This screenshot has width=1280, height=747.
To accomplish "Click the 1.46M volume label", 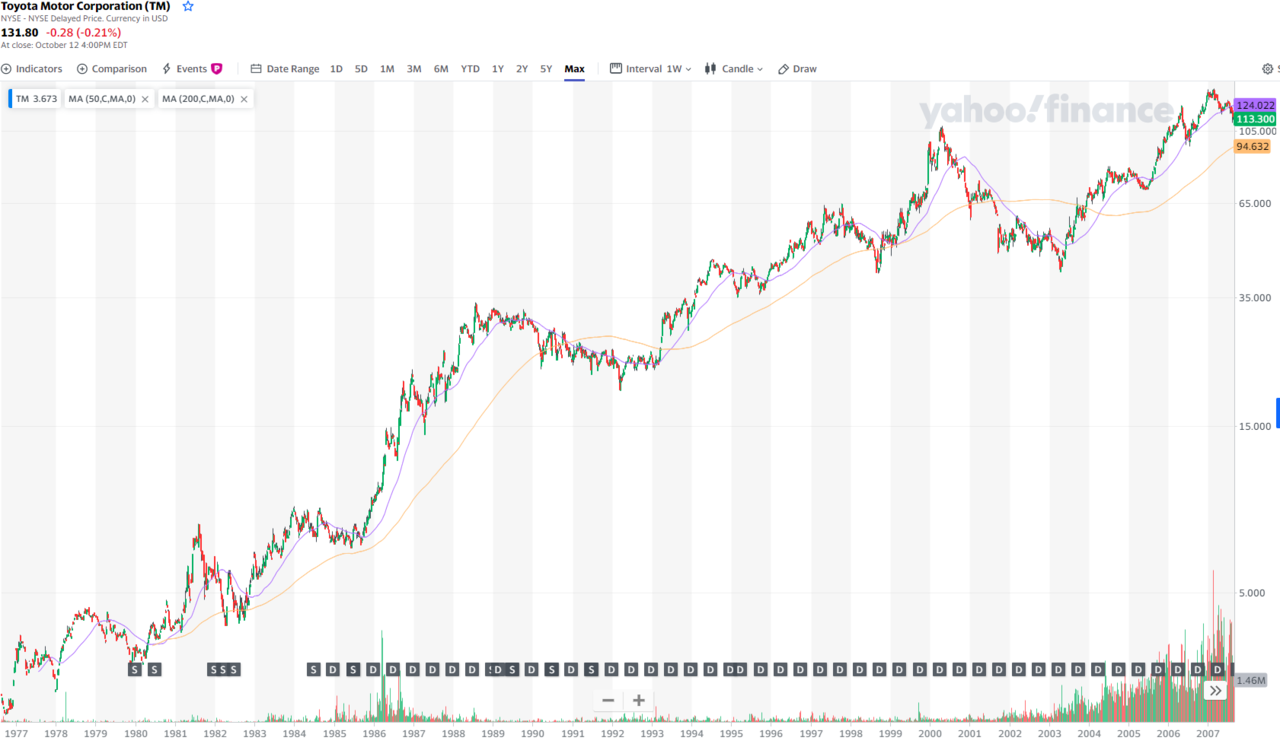I will (x=1252, y=680).
